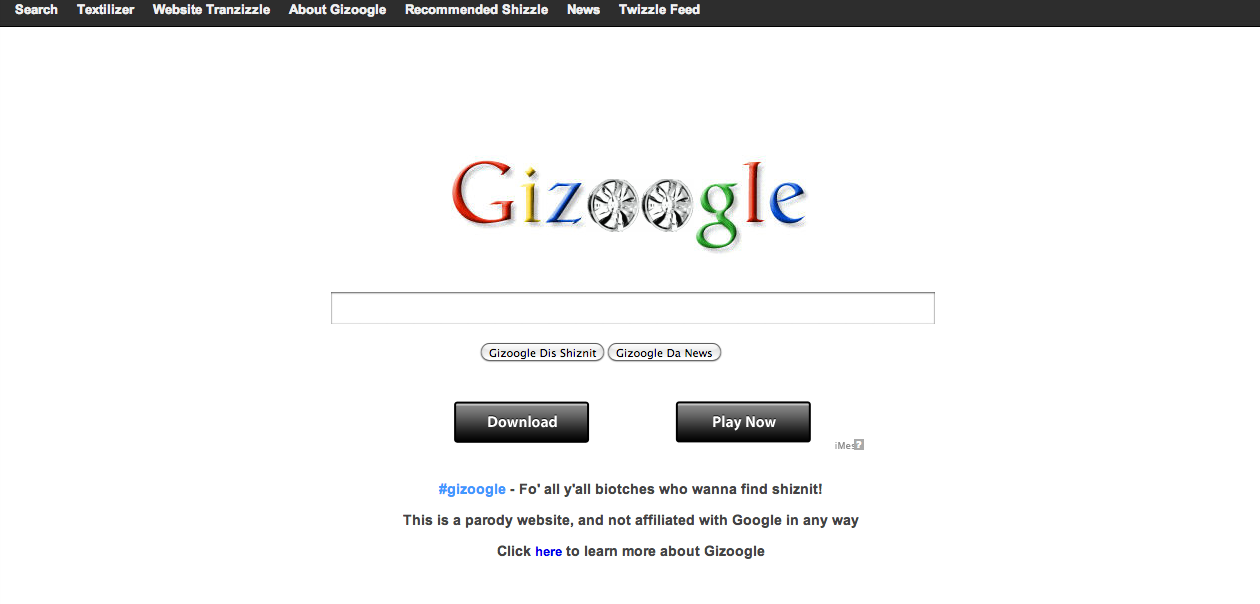Open About Gizoogle in the top navigation bar
Screen dimensions: 1260x604
(x=337, y=10)
